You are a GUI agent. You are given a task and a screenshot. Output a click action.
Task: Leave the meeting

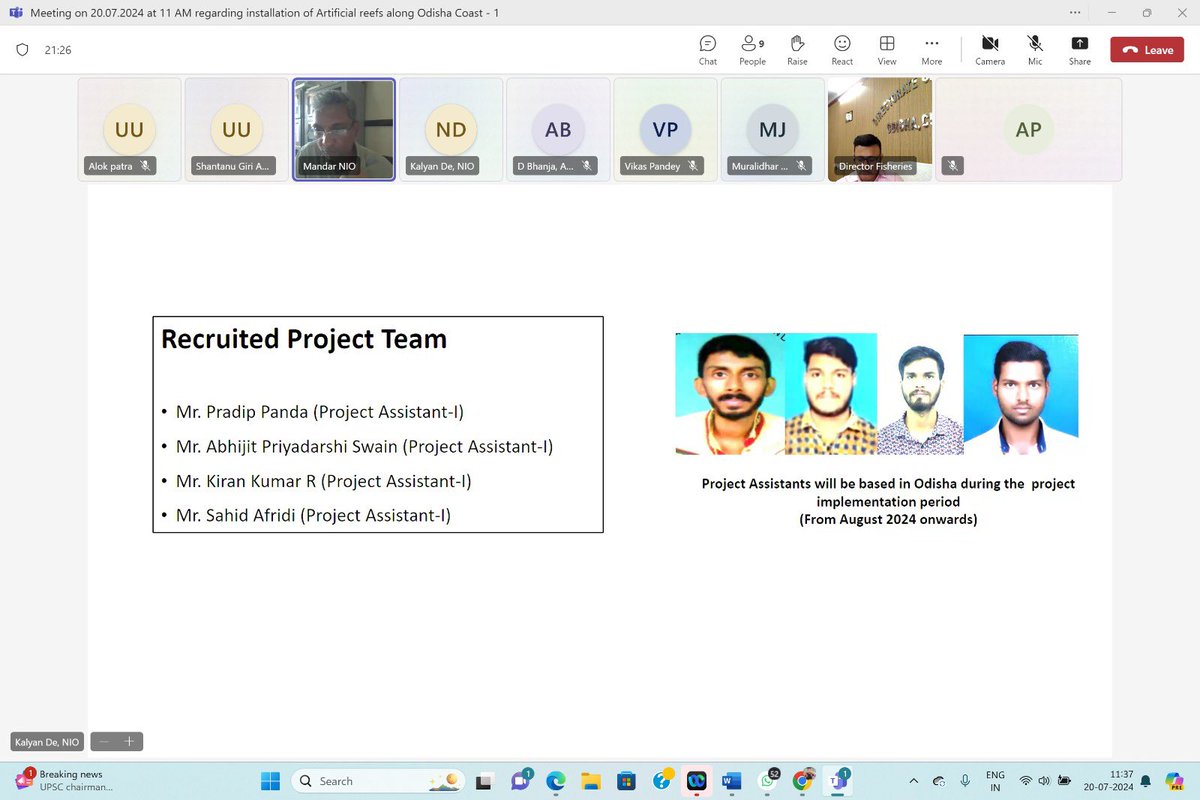tap(1147, 50)
